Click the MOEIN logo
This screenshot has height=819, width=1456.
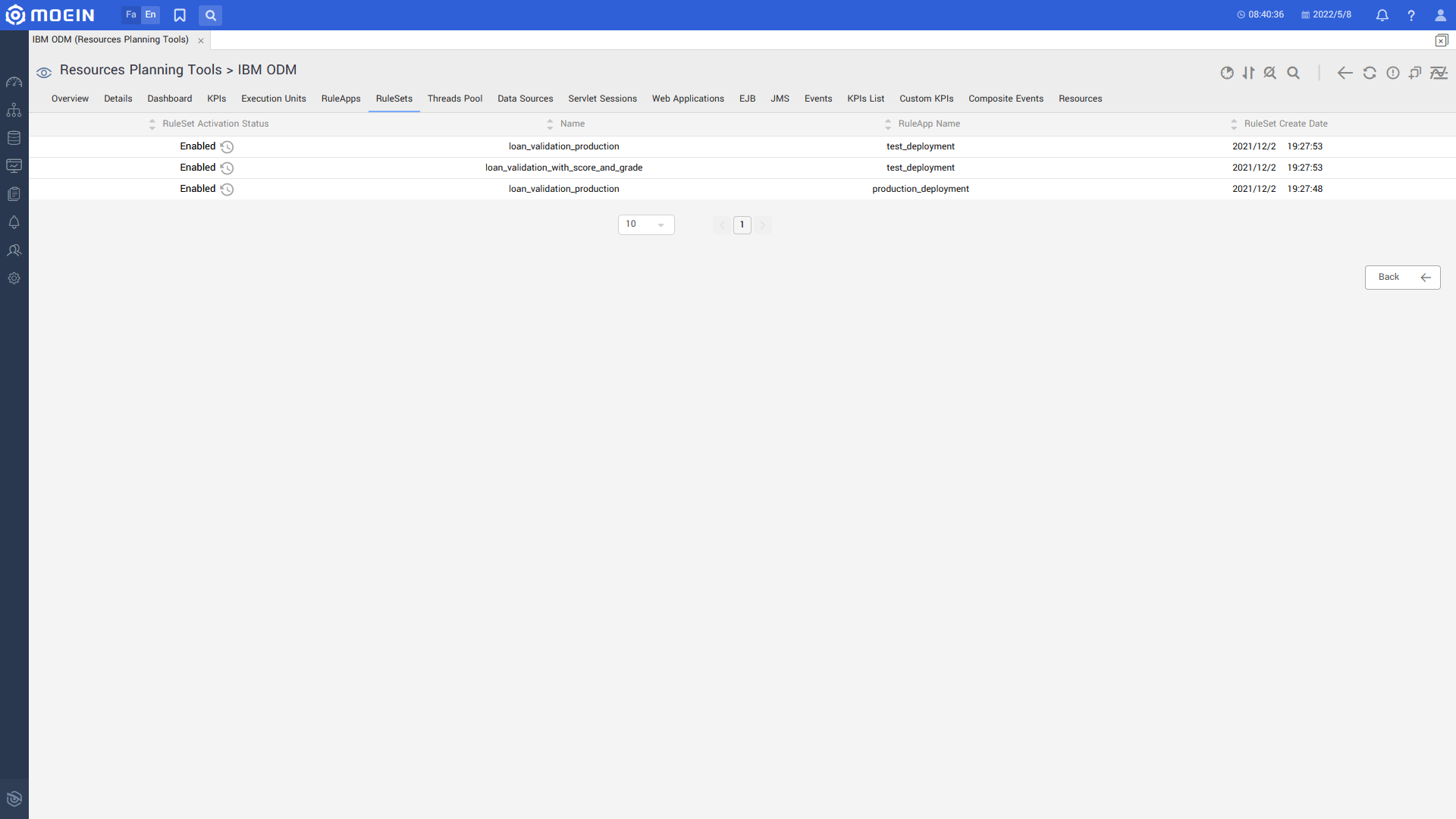click(x=50, y=15)
